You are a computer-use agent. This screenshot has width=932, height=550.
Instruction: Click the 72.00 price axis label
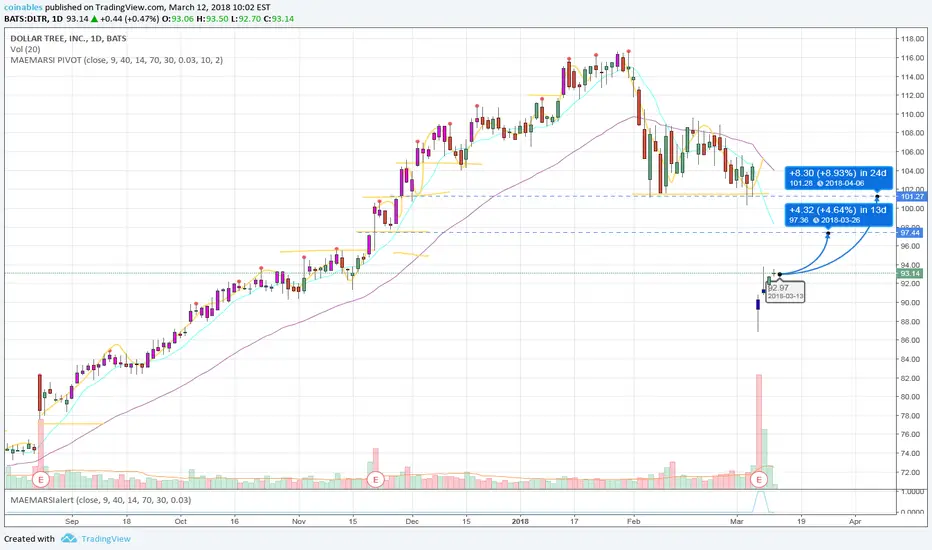pos(912,473)
